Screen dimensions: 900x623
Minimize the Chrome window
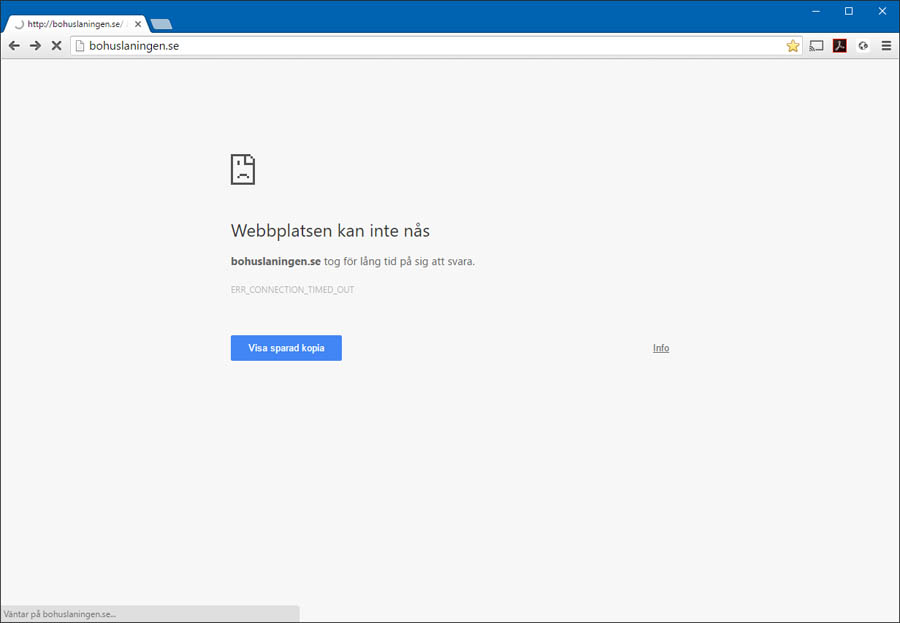(x=816, y=11)
